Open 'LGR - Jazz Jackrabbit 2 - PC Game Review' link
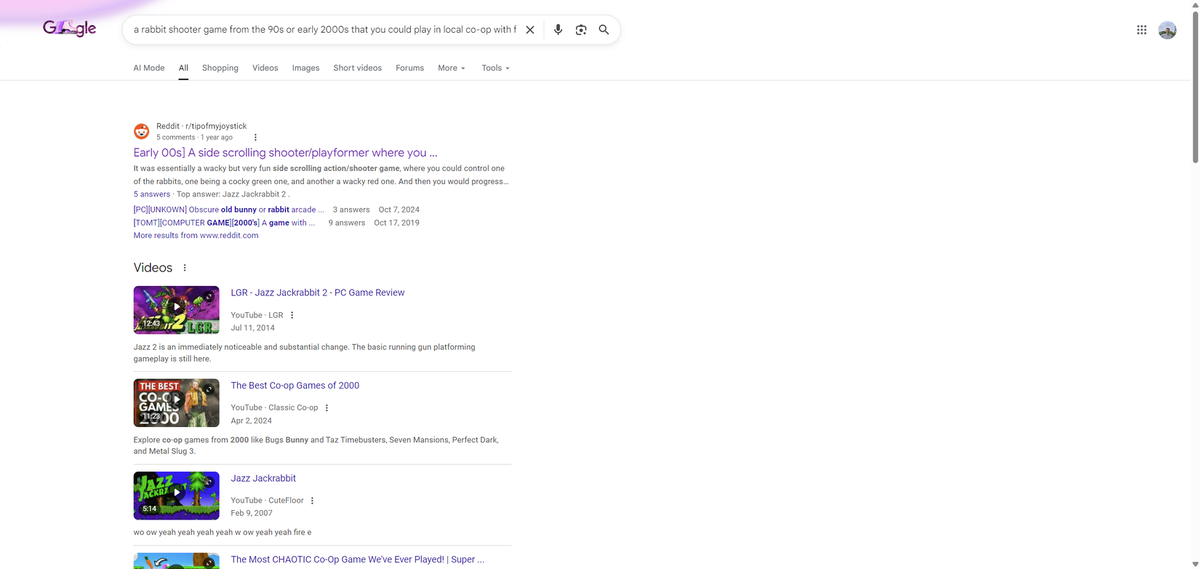This screenshot has width=1200, height=569. pyautogui.click(x=318, y=293)
